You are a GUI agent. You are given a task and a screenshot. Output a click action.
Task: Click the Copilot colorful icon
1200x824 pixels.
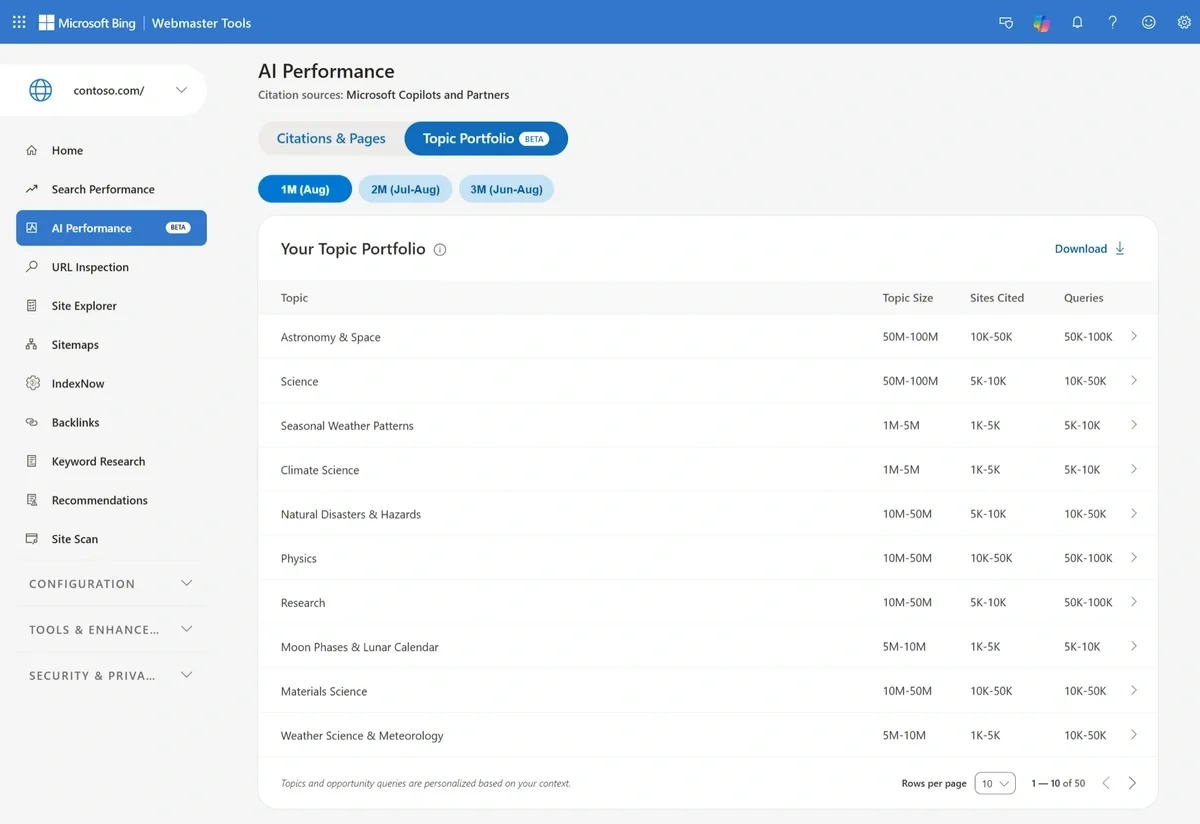1042,23
